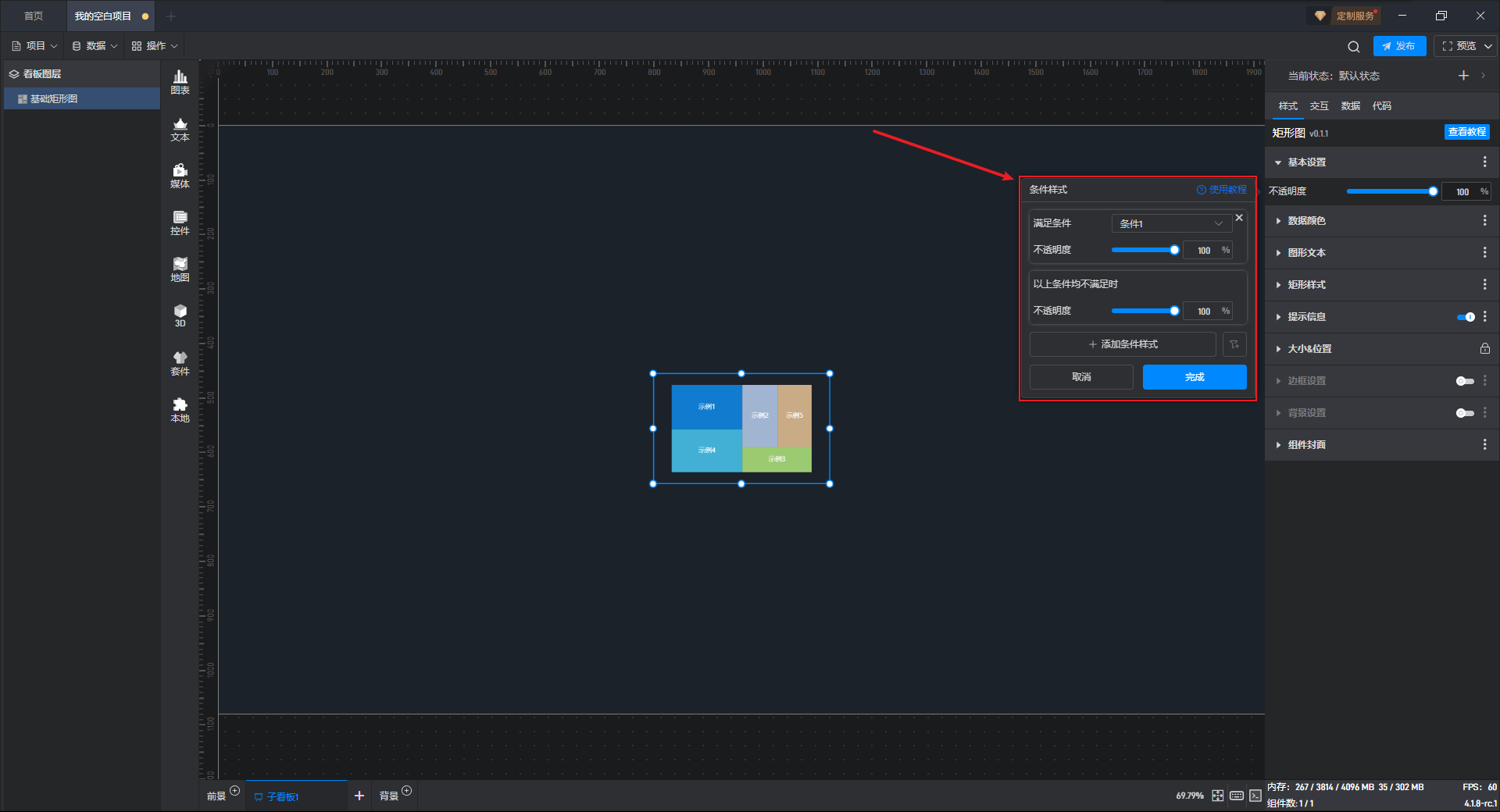Expand the 数据颜色 section
1500x812 pixels.
click(1306, 221)
